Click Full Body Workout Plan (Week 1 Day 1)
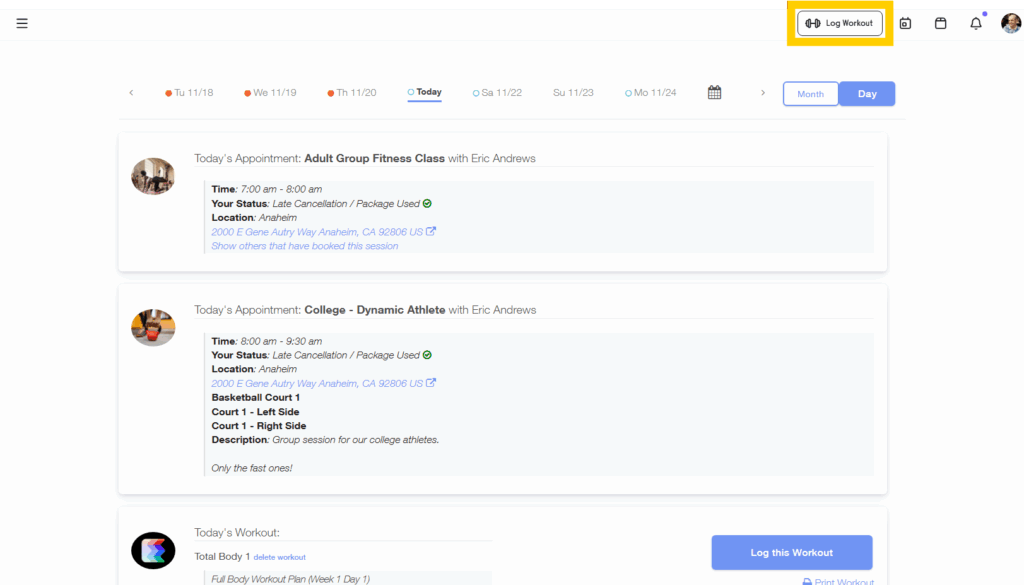The image size is (1024, 585). point(291,579)
